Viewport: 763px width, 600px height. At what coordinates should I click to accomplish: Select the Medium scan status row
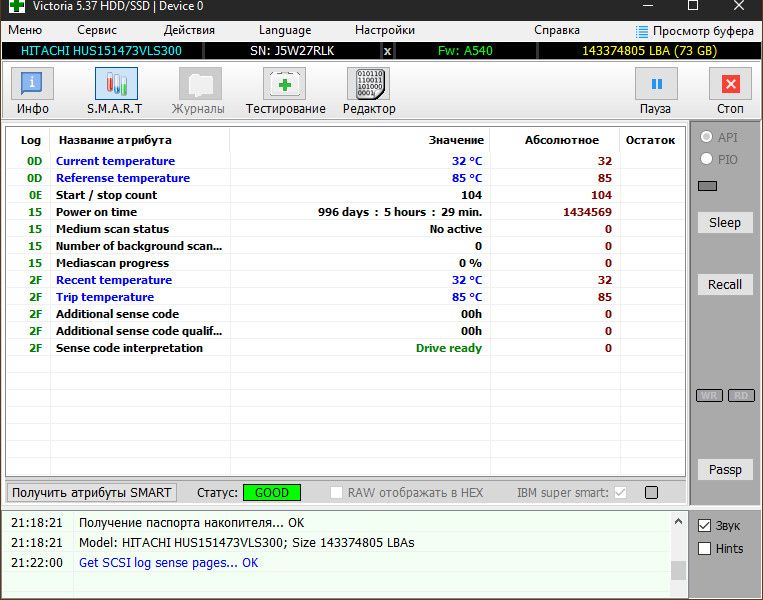345,229
